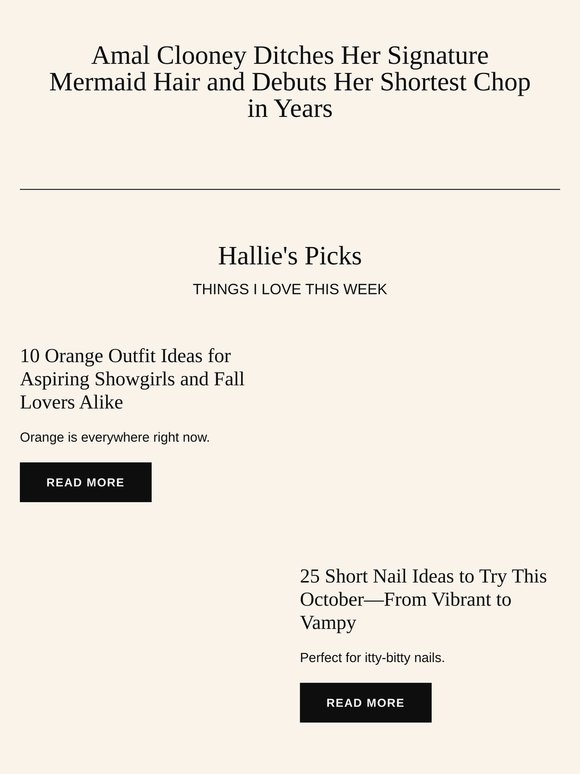Open the Amal Clooney haircut headline article

(290, 82)
